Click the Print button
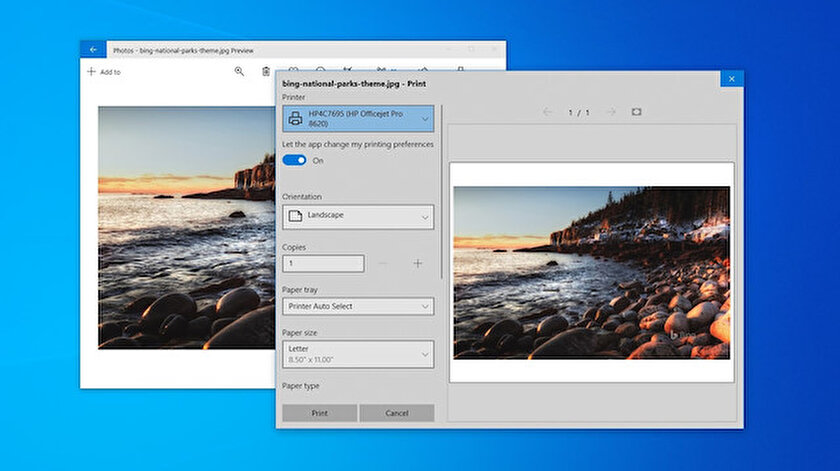840x471 pixels. click(x=319, y=413)
